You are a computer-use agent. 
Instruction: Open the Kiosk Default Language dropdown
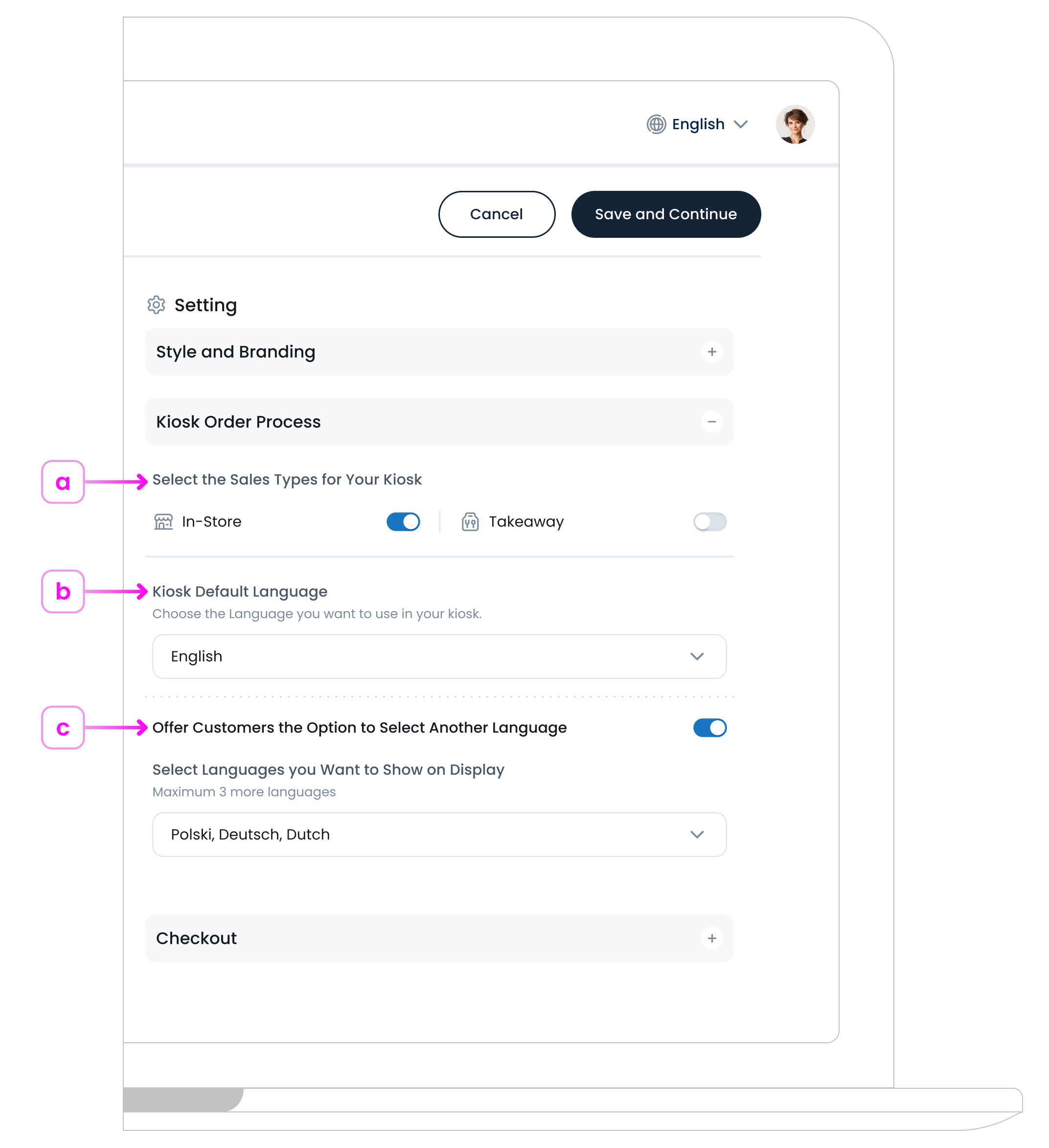[438, 657]
